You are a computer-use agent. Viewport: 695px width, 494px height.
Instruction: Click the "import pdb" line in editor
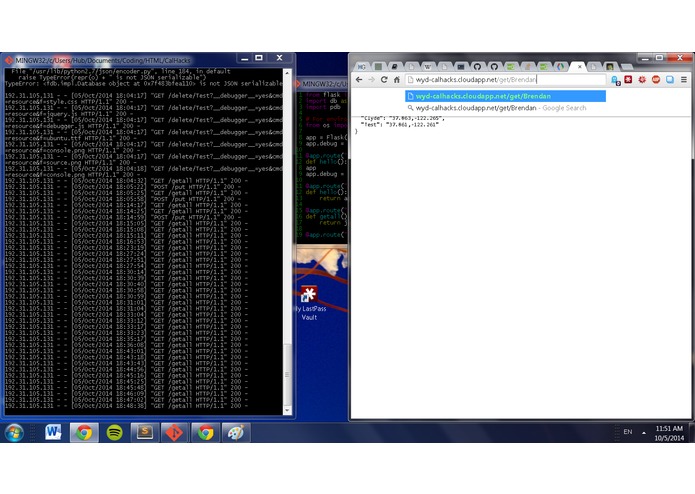(323, 107)
